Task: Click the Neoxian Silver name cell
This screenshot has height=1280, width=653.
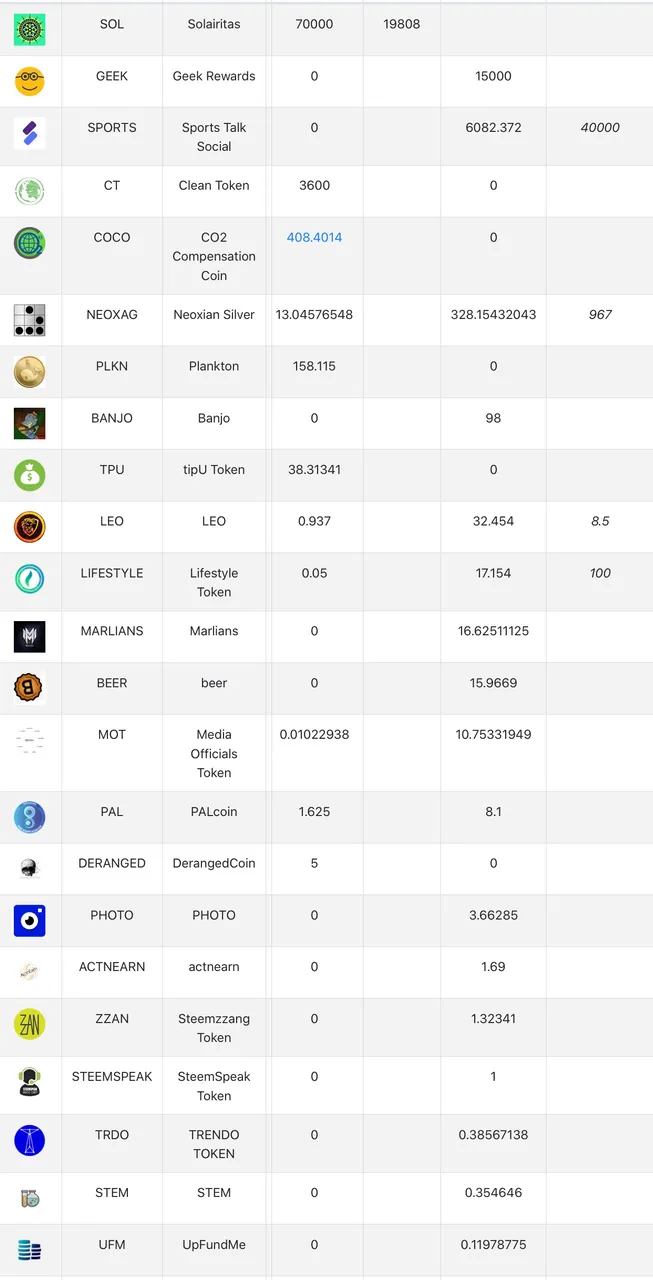Action: pos(214,320)
